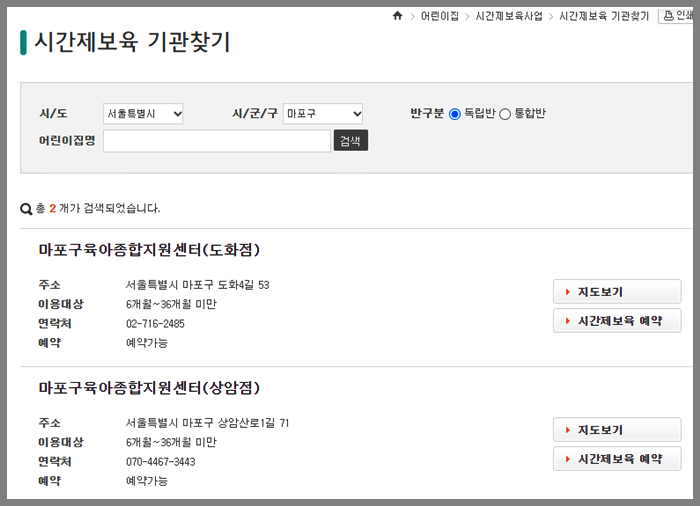700x506 pixels.
Task: Reserve 시간제보육 예약 for 상암점 center
Action: click(x=617, y=459)
